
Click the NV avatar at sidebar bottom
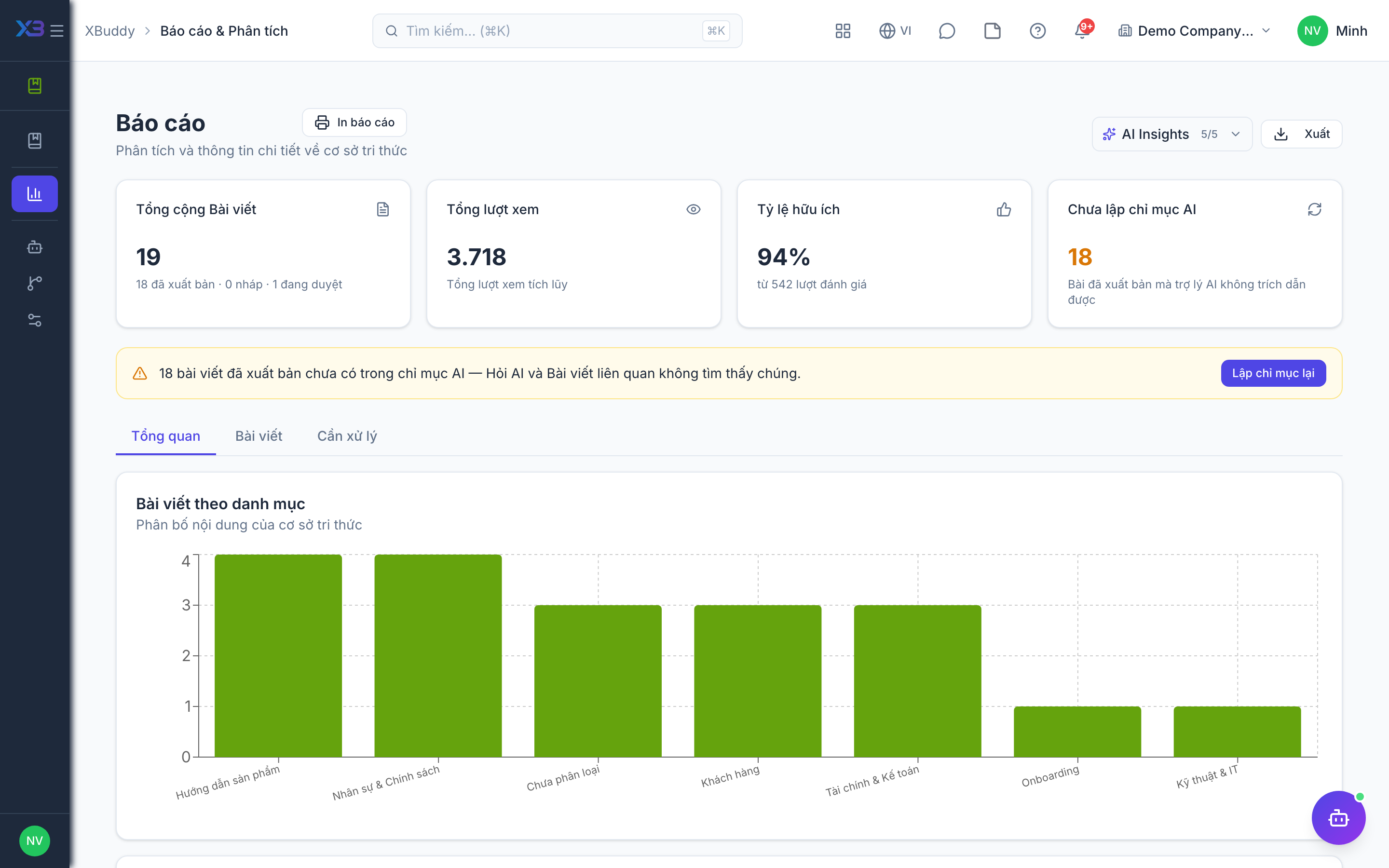[x=34, y=841]
